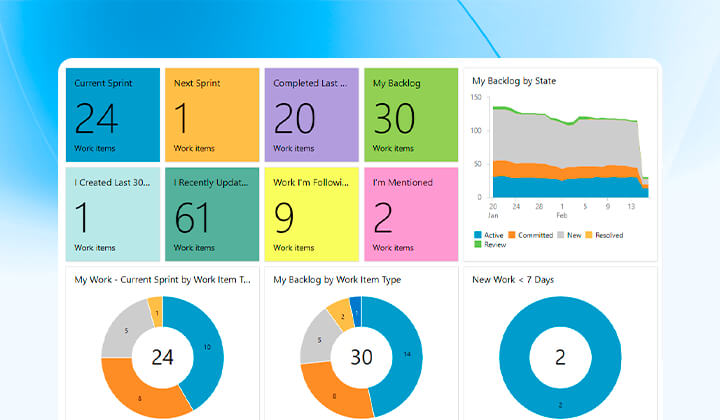Click the Resolved legend color swatch
This screenshot has width=720, height=420.
point(589,235)
